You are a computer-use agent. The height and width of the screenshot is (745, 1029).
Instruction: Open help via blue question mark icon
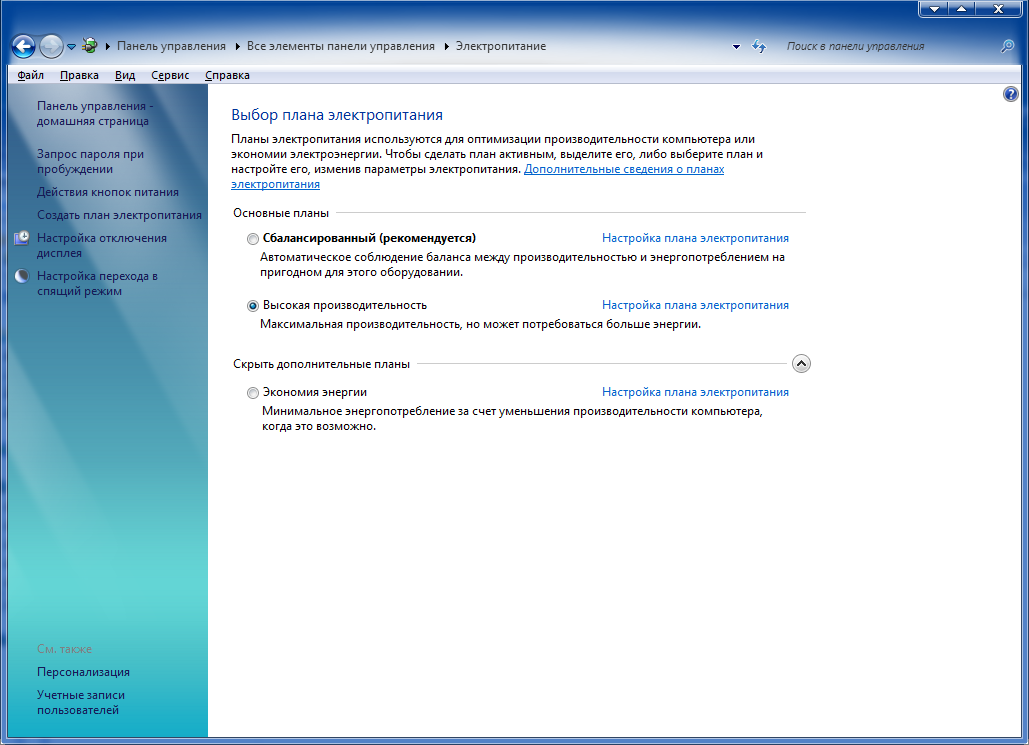point(1010,94)
